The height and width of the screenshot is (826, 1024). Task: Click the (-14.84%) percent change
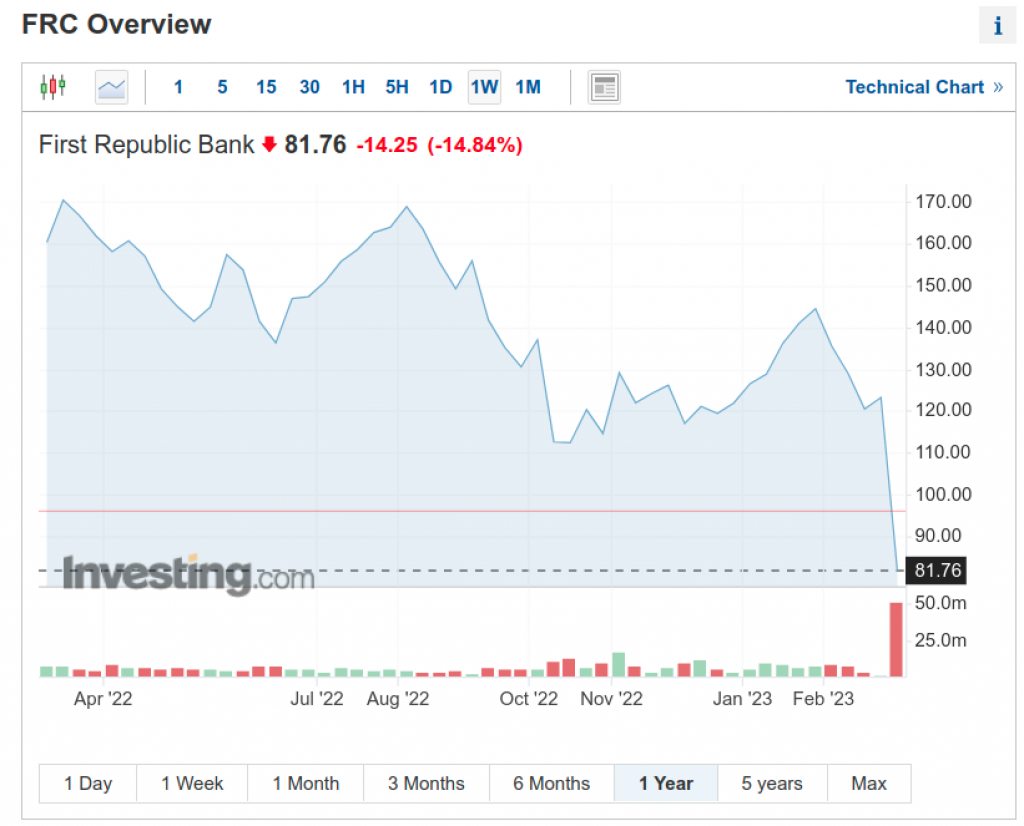point(475,145)
